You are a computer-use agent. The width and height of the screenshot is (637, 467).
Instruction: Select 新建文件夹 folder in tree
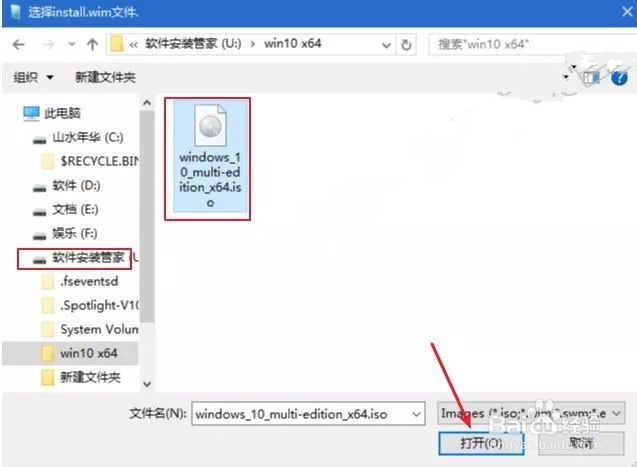click(x=90, y=377)
